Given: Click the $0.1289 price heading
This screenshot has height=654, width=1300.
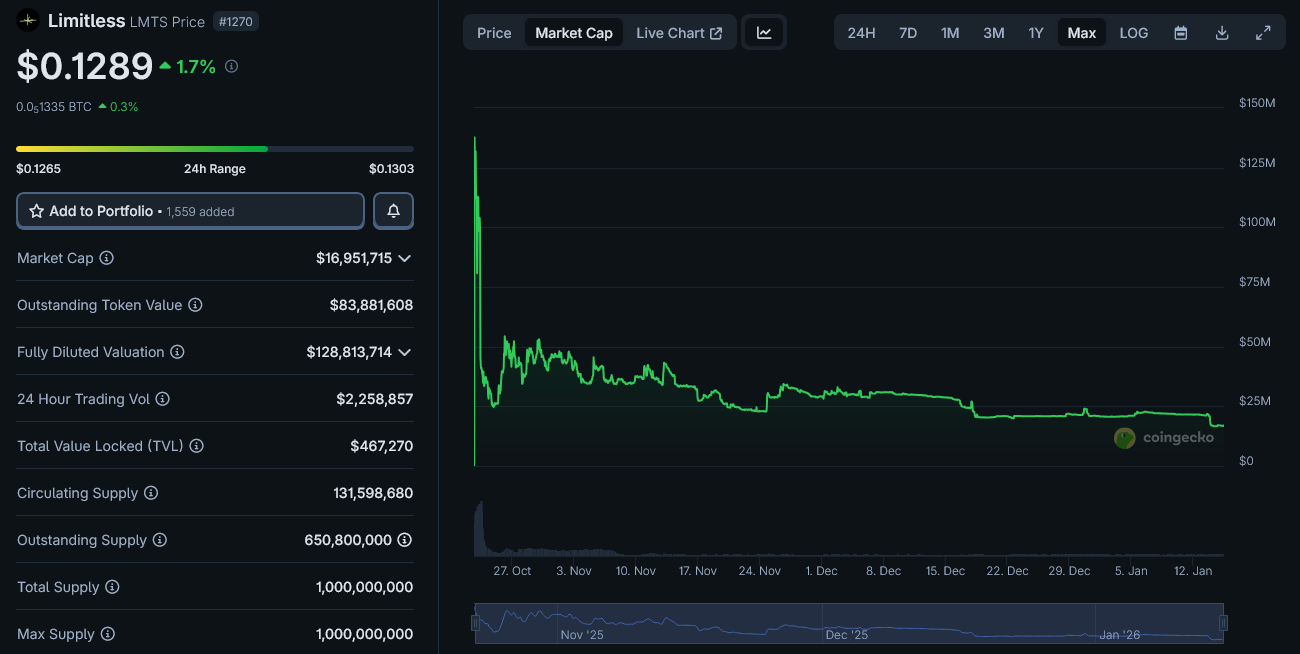Looking at the screenshot, I should 85,66.
